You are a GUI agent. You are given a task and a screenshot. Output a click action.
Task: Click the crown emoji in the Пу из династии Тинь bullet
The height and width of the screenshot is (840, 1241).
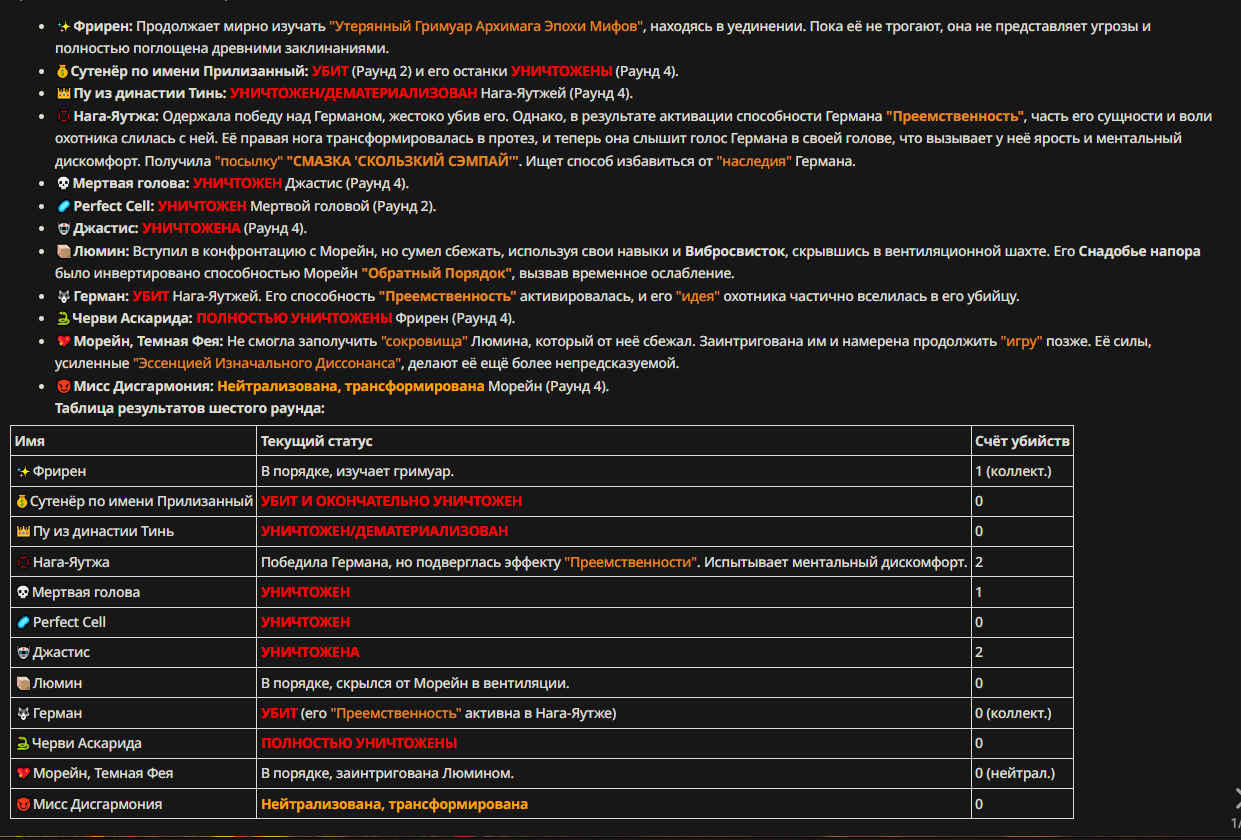coord(63,93)
